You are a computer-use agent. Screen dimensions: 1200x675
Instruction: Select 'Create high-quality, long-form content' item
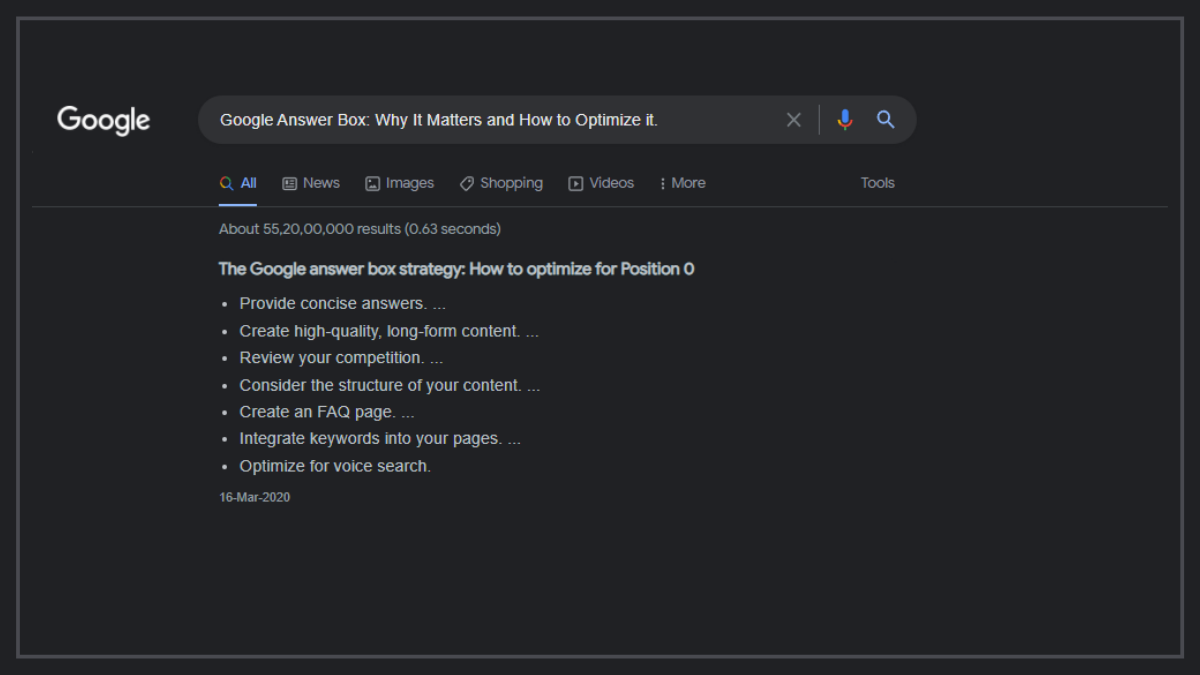(x=389, y=331)
